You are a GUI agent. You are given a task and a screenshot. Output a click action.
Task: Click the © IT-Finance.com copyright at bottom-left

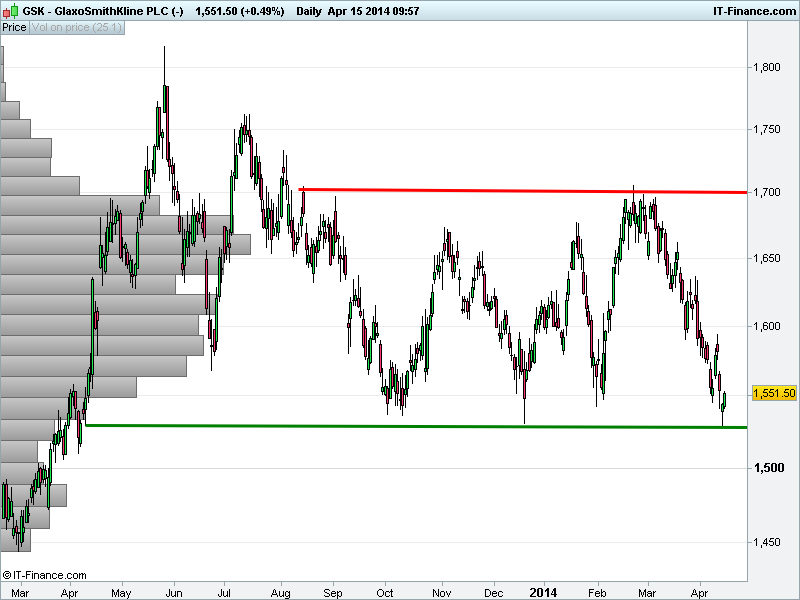click(45, 575)
